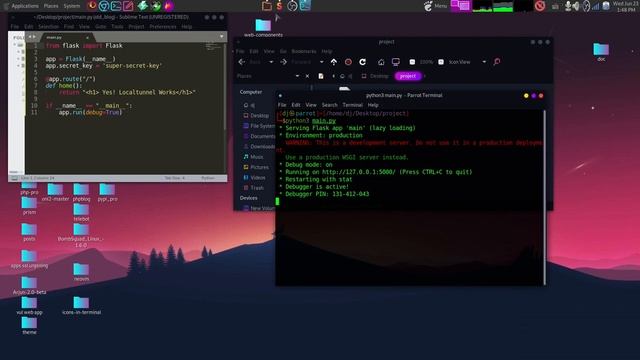Open Go menu in file manager
The image size is (640, 360).
click(x=283, y=51)
